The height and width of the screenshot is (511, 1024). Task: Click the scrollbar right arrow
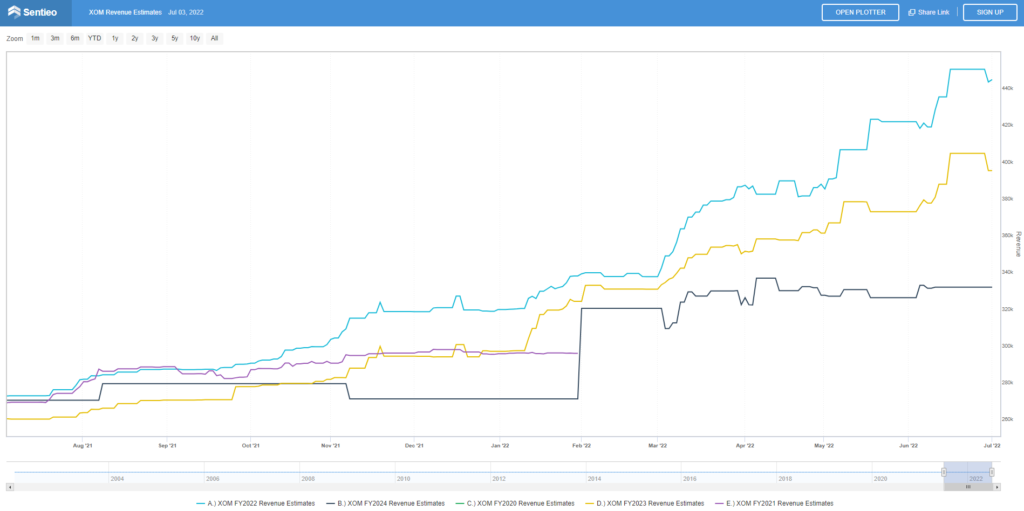pyautogui.click(x=997, y=487)
